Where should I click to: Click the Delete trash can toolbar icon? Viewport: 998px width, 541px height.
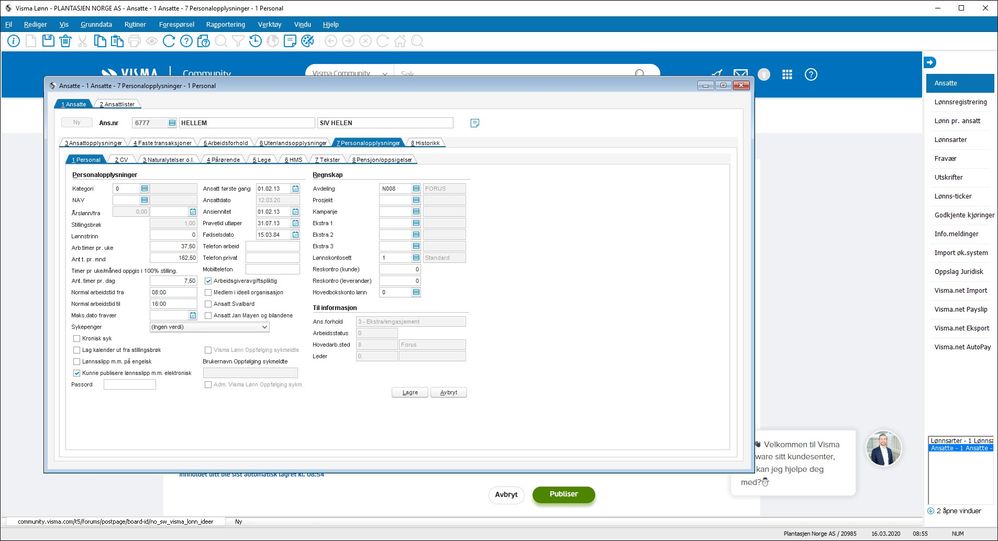(65, 41)
